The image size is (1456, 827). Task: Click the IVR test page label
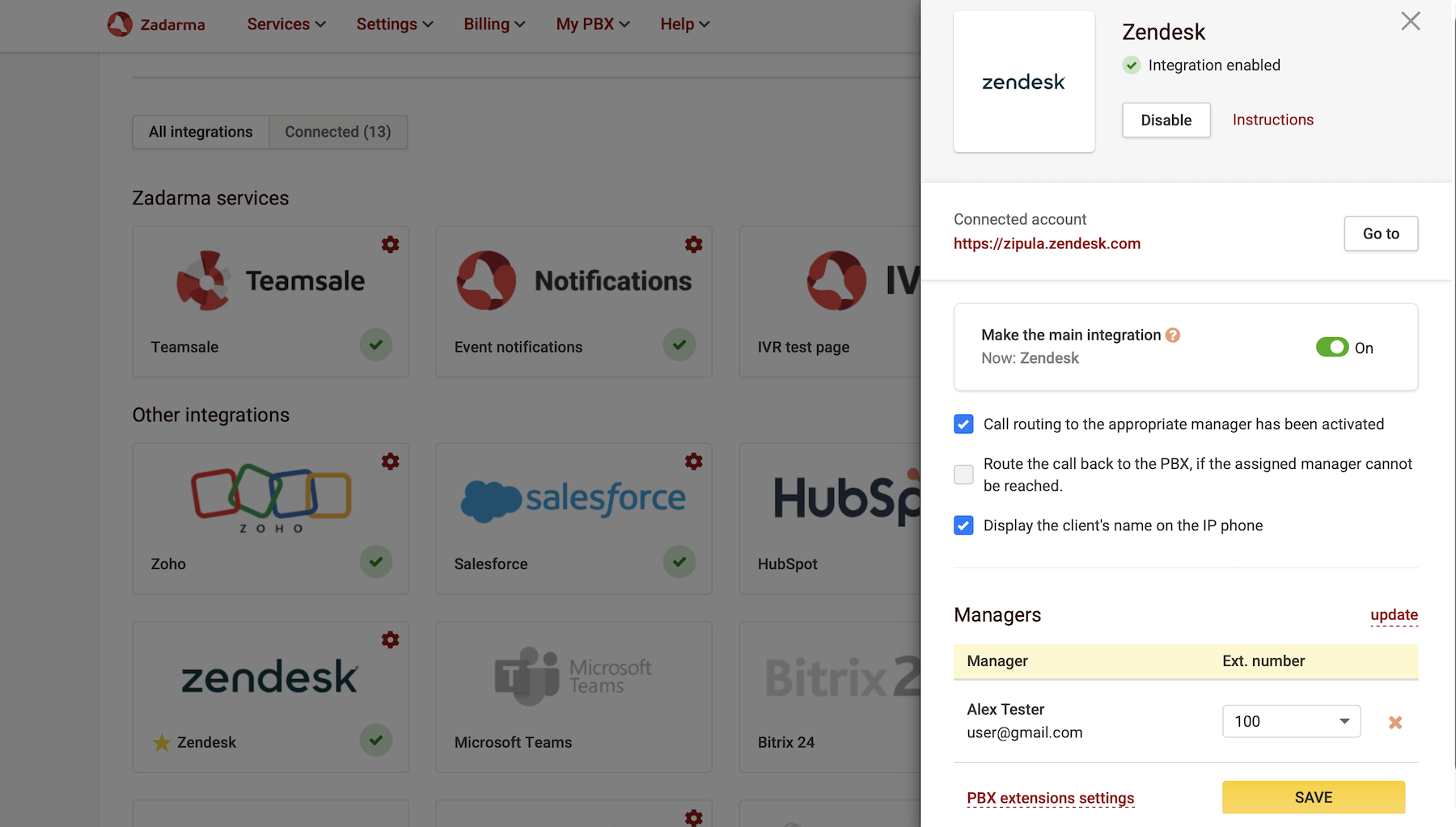[x=804, y=347]
